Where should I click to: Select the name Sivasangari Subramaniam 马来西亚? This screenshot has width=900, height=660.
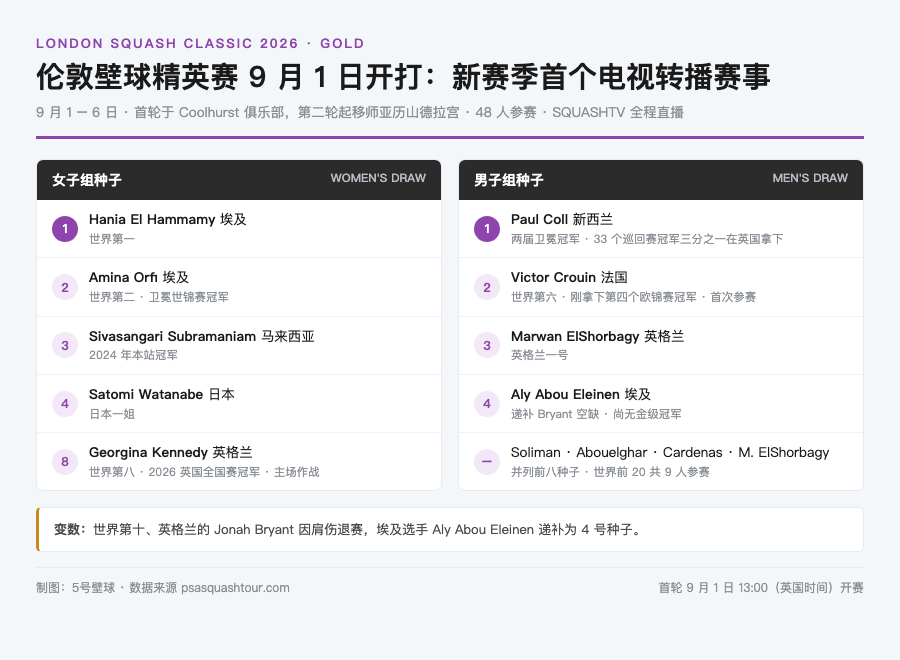(201, 336)
